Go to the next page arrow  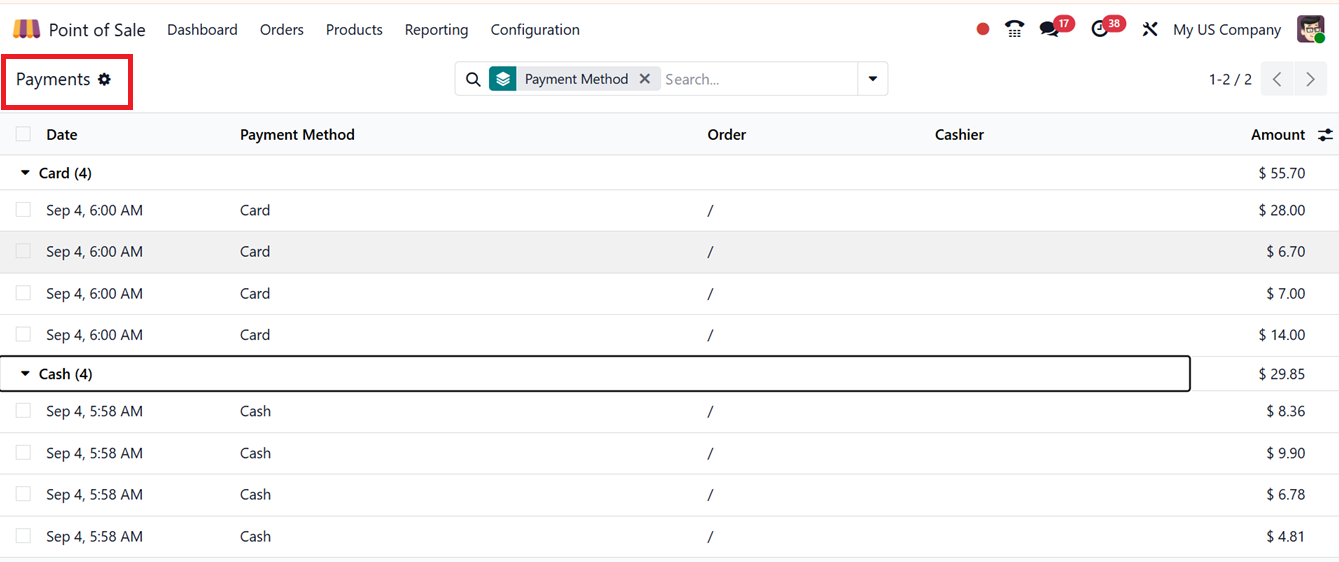click(x=1310, y=80)
